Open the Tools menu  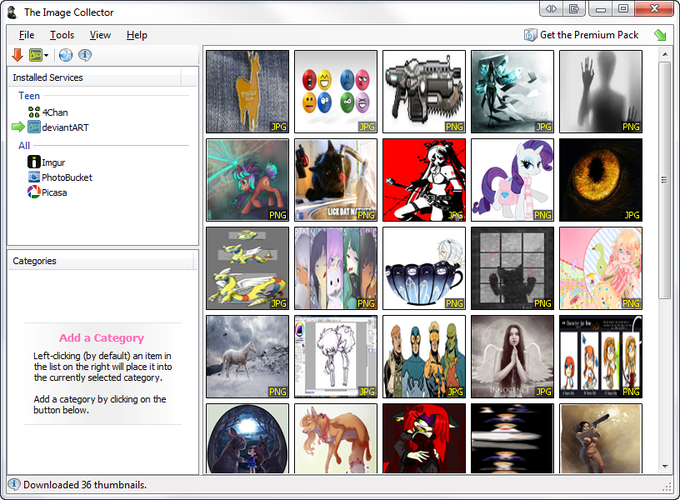pos(62,35)
